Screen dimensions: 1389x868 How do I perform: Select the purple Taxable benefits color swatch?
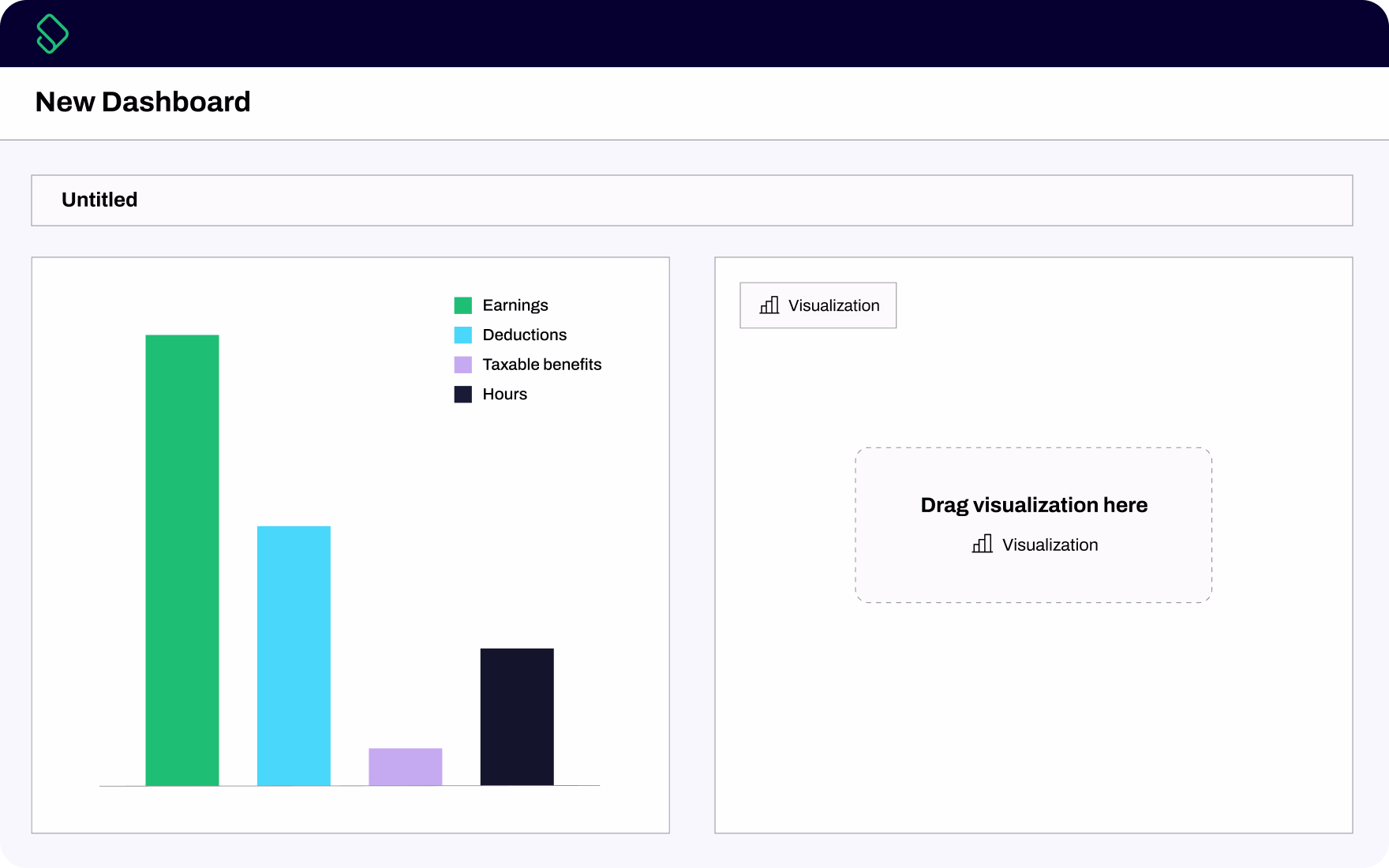point(463,364)
